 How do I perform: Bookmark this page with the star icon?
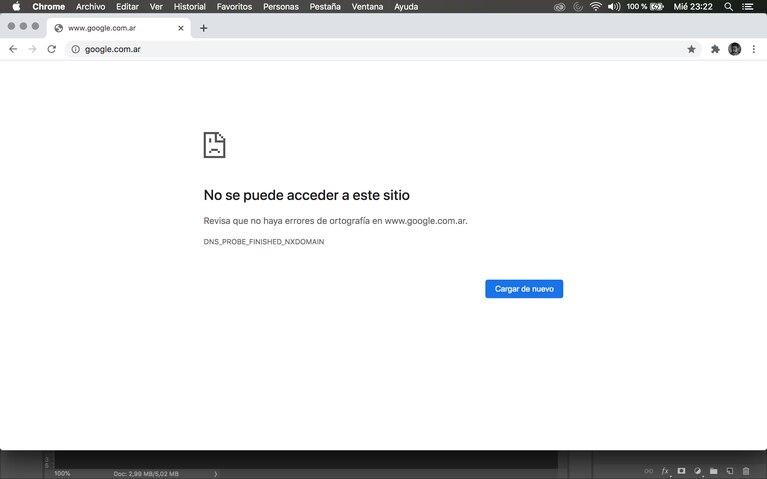(691, 49)
